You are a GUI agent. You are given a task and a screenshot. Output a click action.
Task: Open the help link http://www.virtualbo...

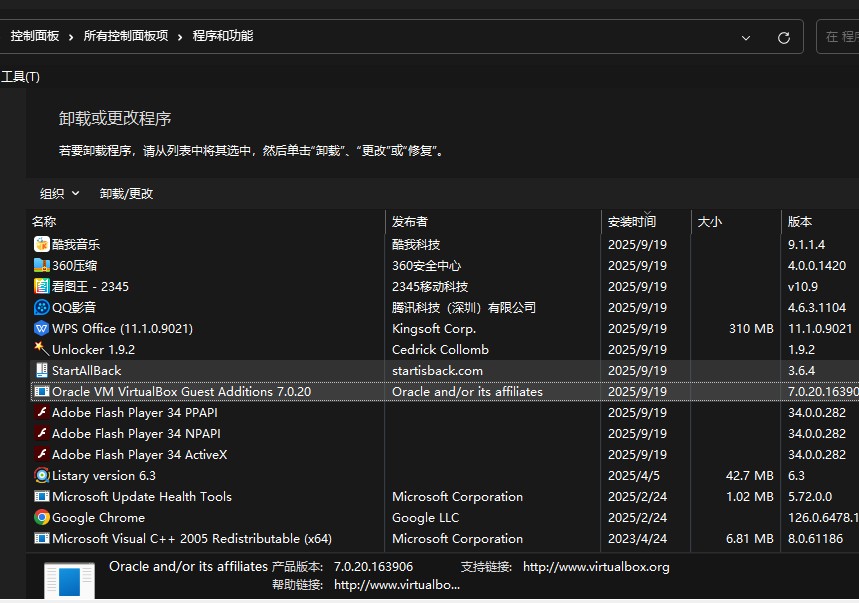397,585
